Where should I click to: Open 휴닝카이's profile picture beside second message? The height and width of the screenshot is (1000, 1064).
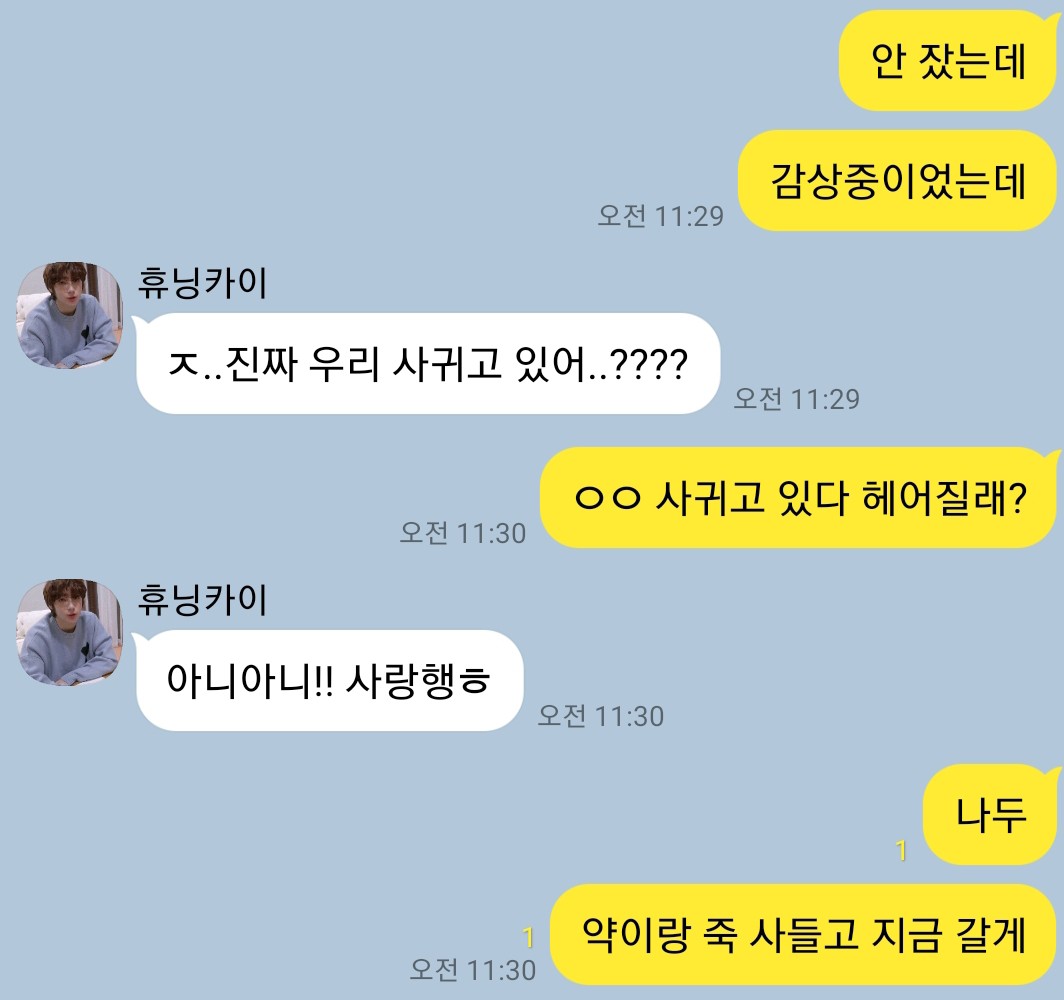69,632
